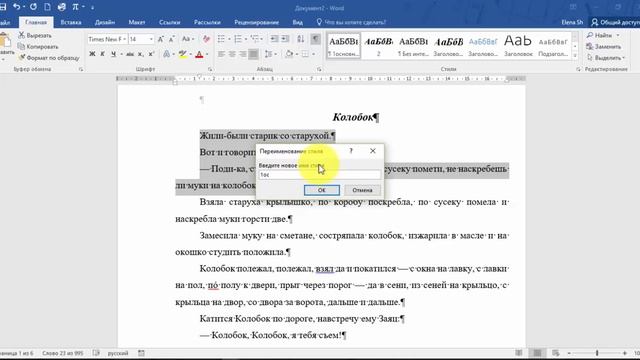Click Общий доступ share button
640x360 pixels.
pos(615,22)
